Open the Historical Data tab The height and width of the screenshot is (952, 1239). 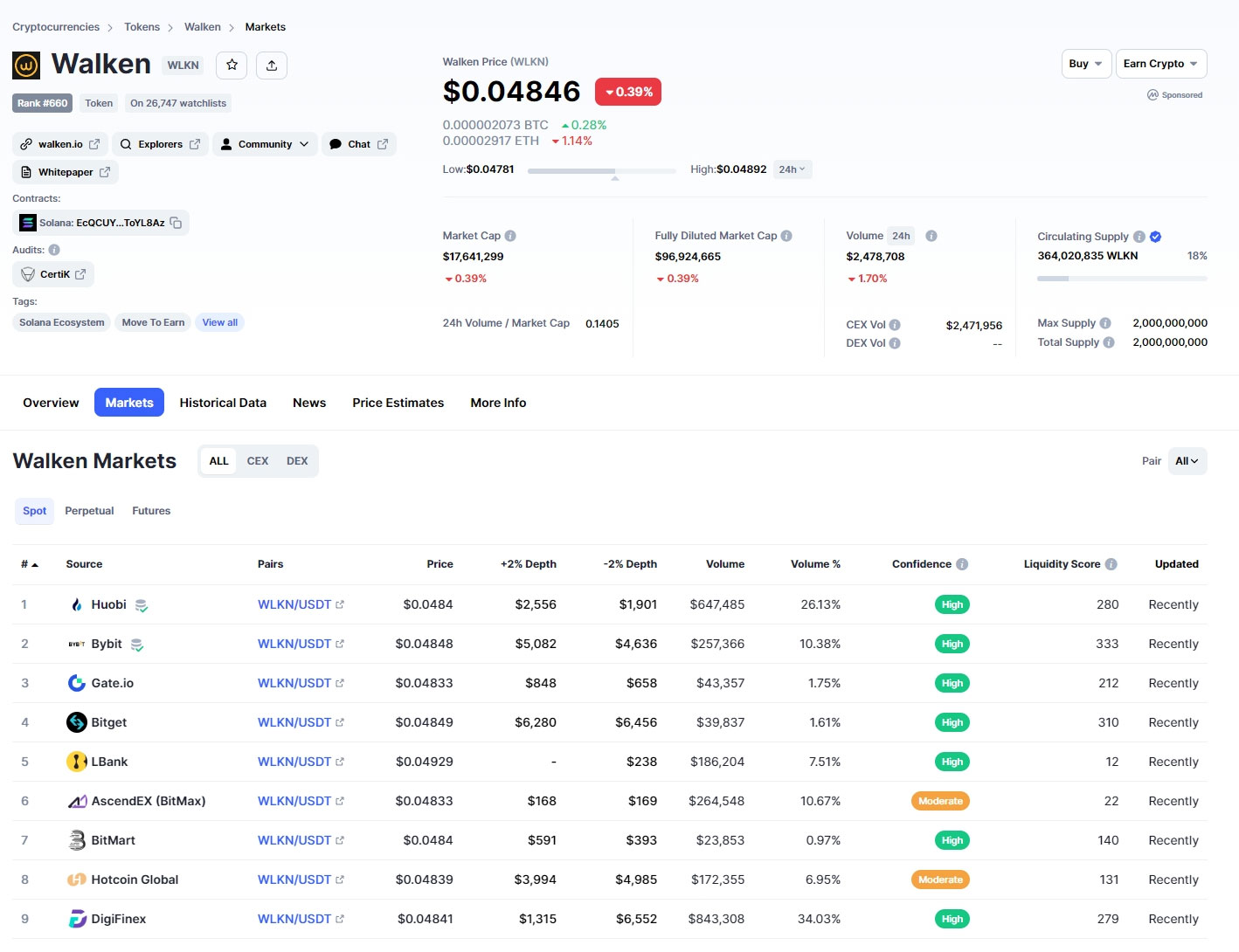223,403
